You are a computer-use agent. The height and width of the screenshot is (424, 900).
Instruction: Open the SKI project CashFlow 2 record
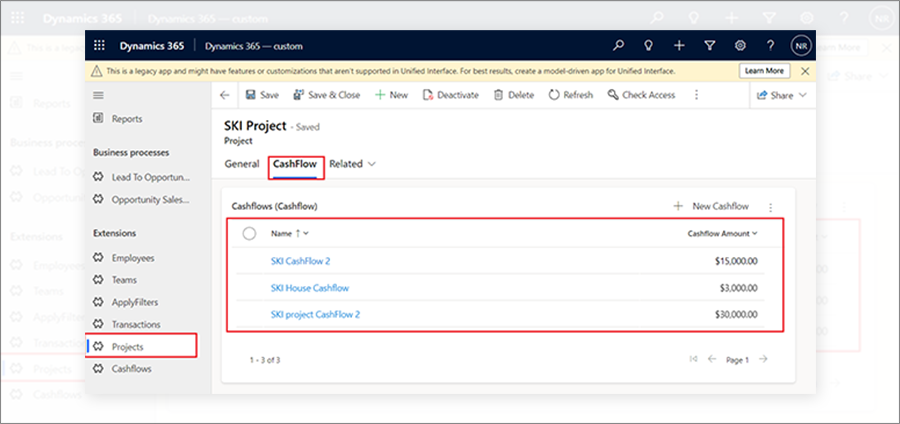tap(316, 314)
